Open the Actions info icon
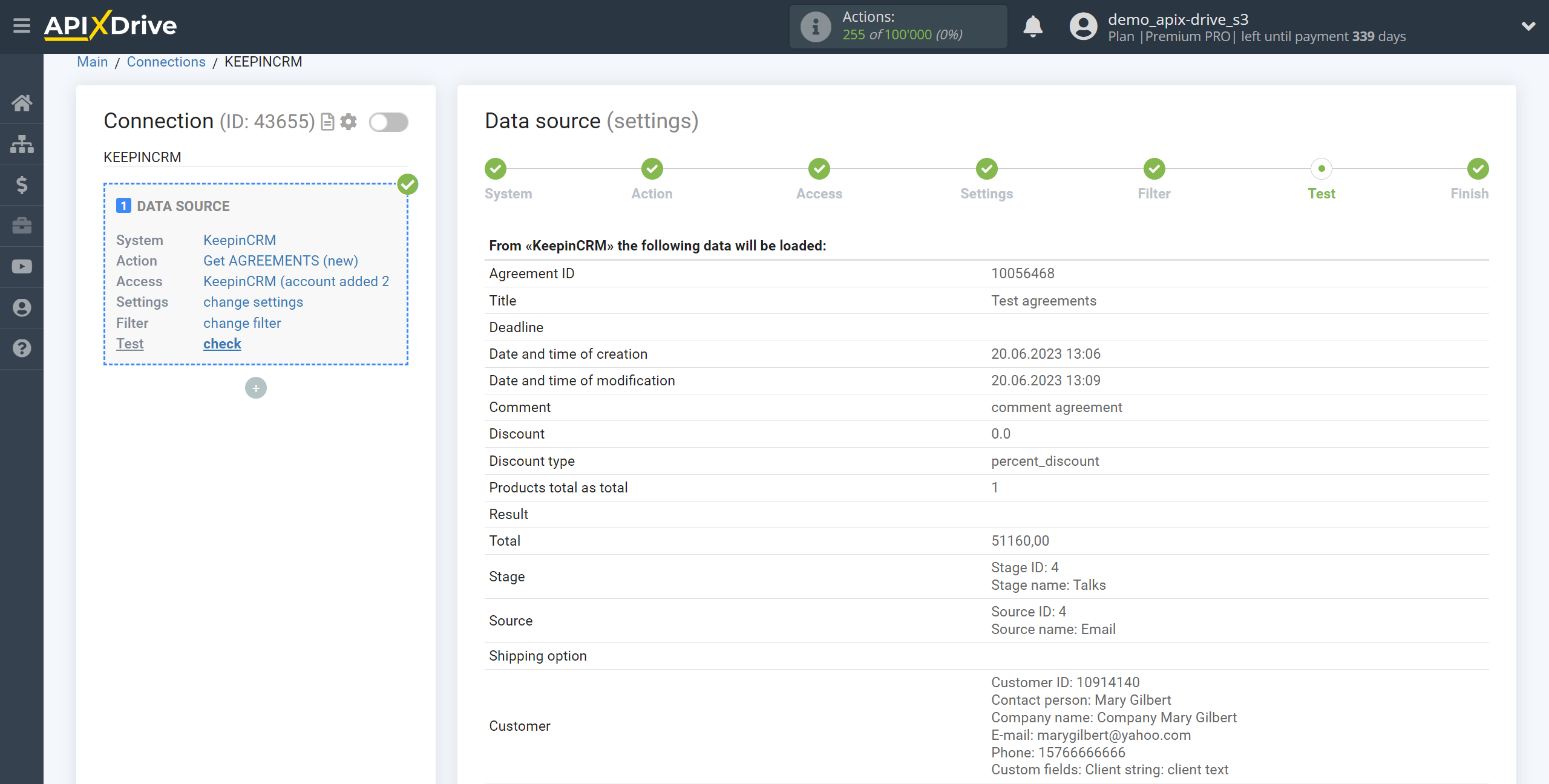 [x=816, y=27]
